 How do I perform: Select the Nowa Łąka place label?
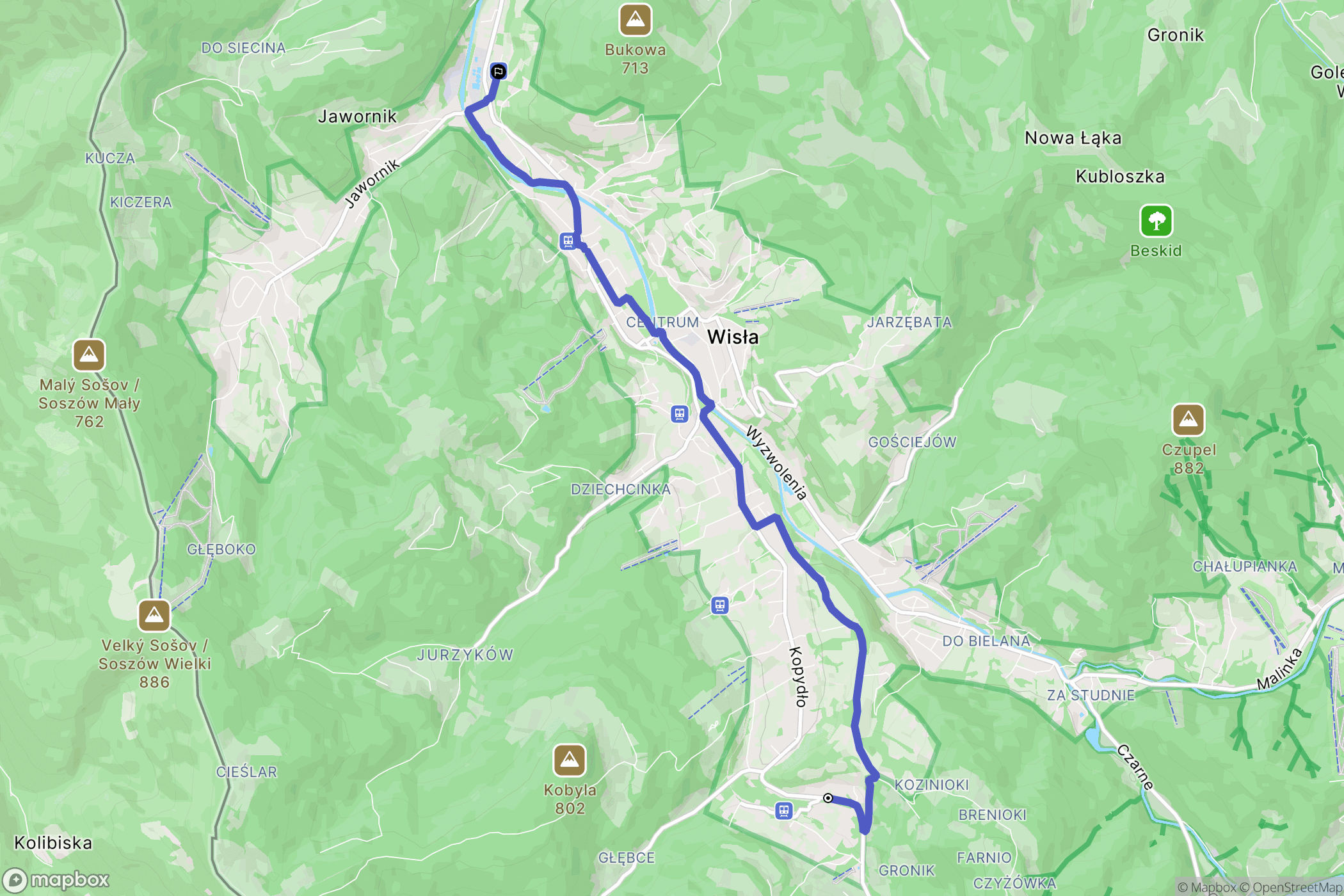click(x=1073, y=138)
